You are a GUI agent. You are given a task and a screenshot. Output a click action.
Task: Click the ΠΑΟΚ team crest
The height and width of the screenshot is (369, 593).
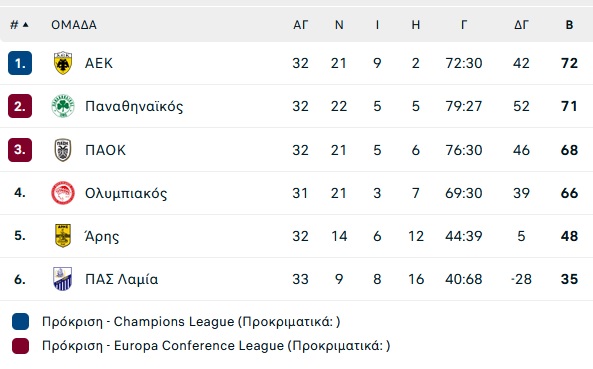[63, 150]
